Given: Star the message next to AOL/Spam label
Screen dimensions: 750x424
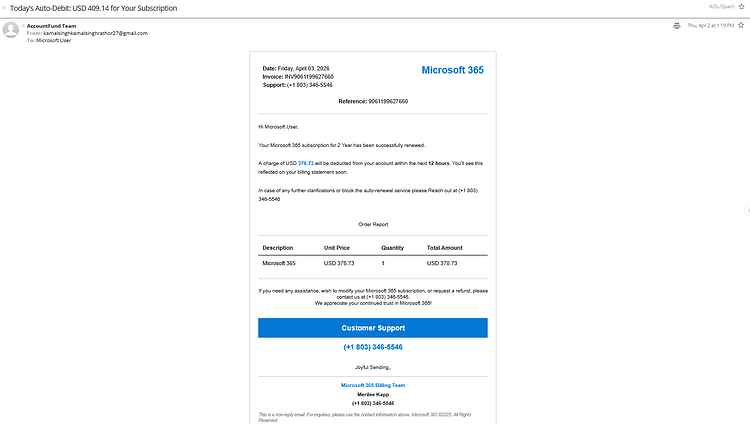Looking at the screenshot, I should click(x=741, y=6).
